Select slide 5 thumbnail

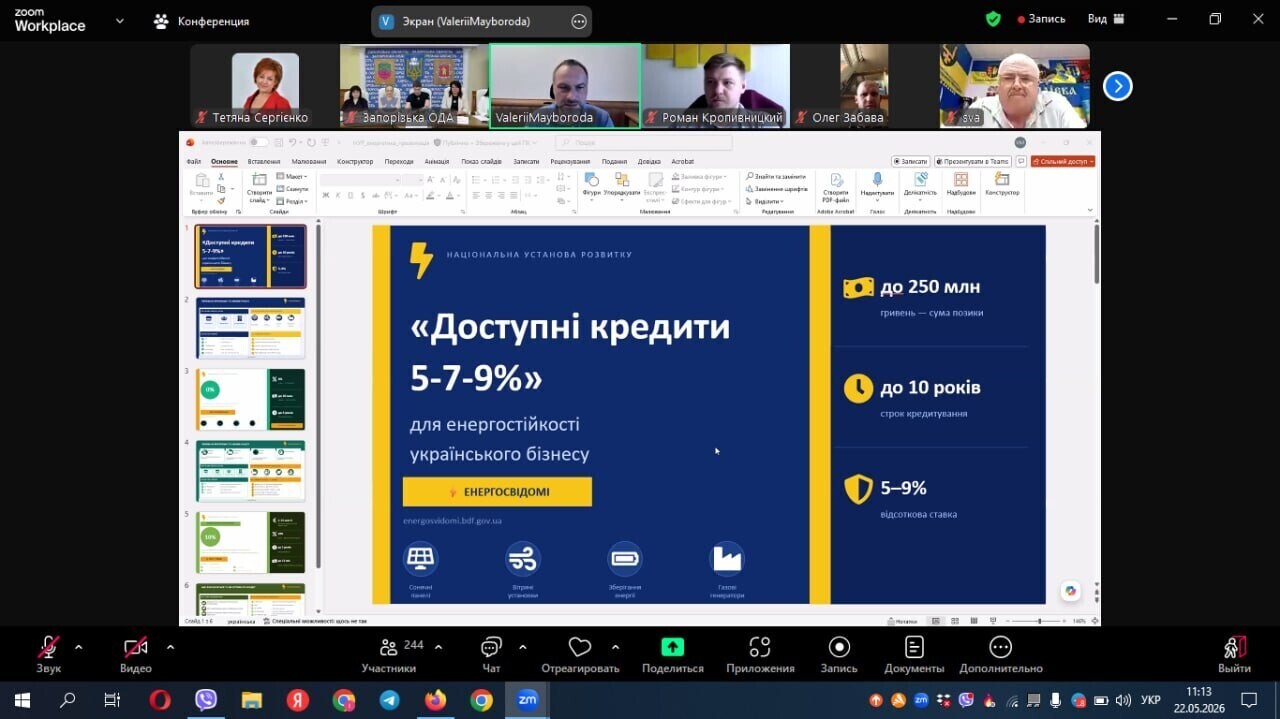click(x=251, y=542)
